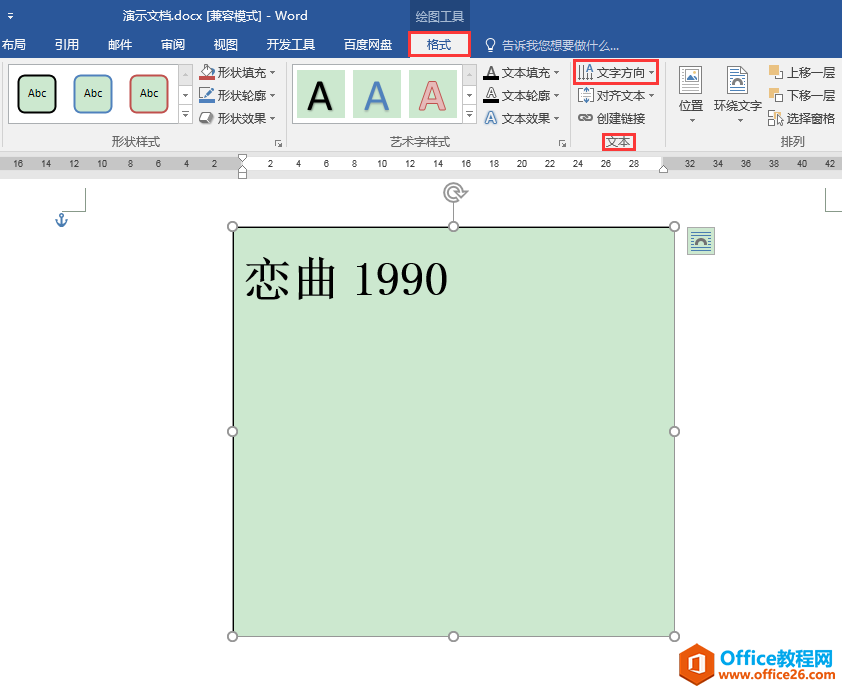Open the Quick Access Toolbar customize arrow
This screenshot has height=692, width=842.
point(10,16)
